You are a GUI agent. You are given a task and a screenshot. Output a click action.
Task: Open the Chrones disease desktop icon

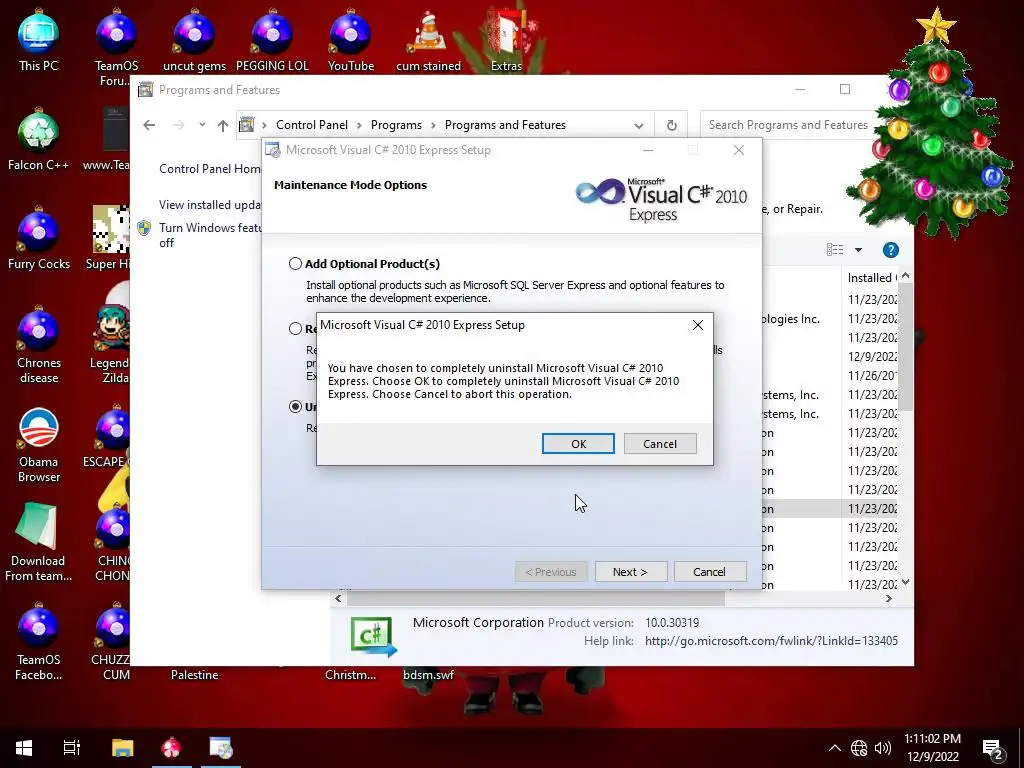39,345
